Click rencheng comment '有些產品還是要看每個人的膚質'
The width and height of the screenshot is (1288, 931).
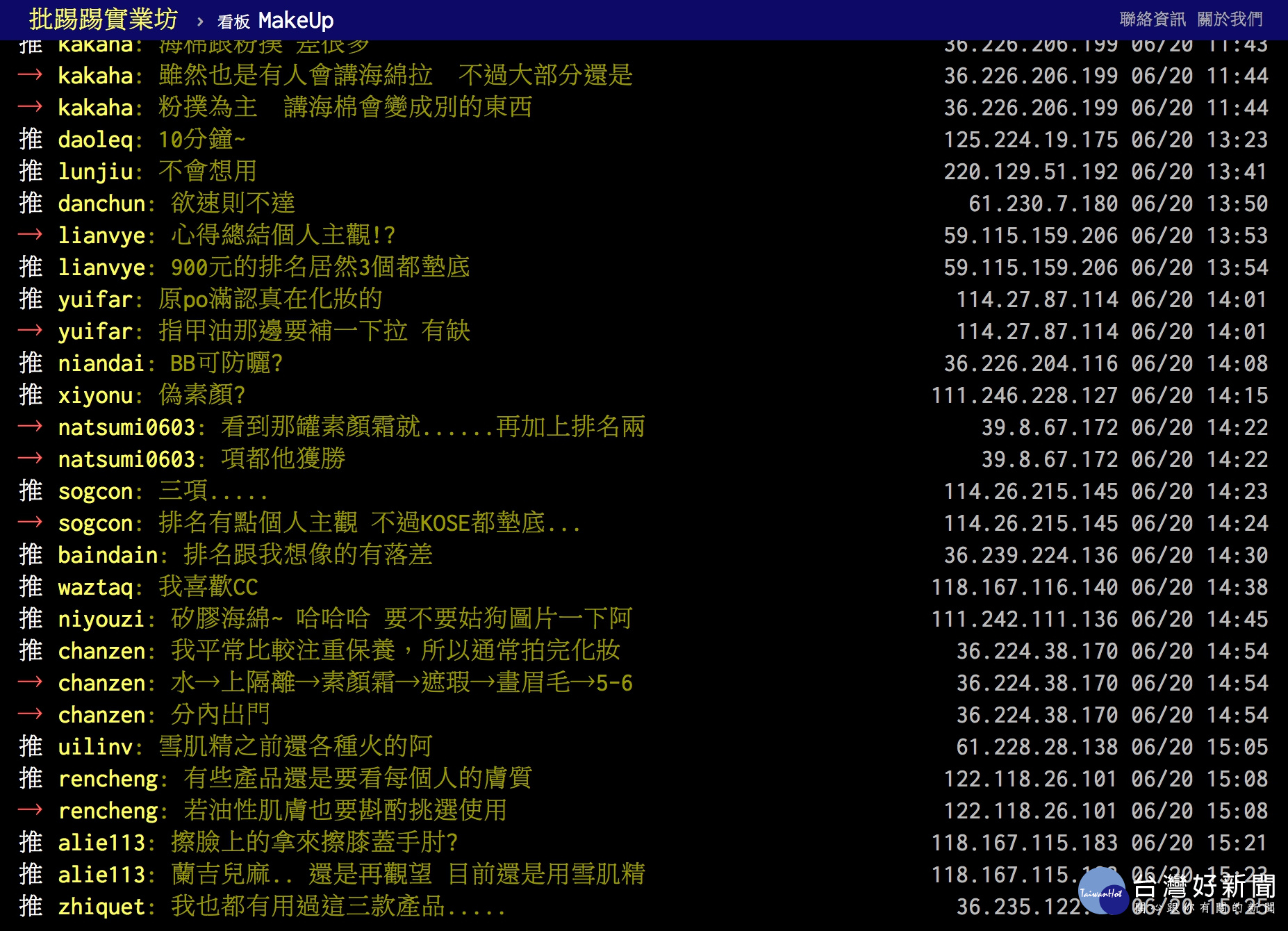(x=358, y=779)
